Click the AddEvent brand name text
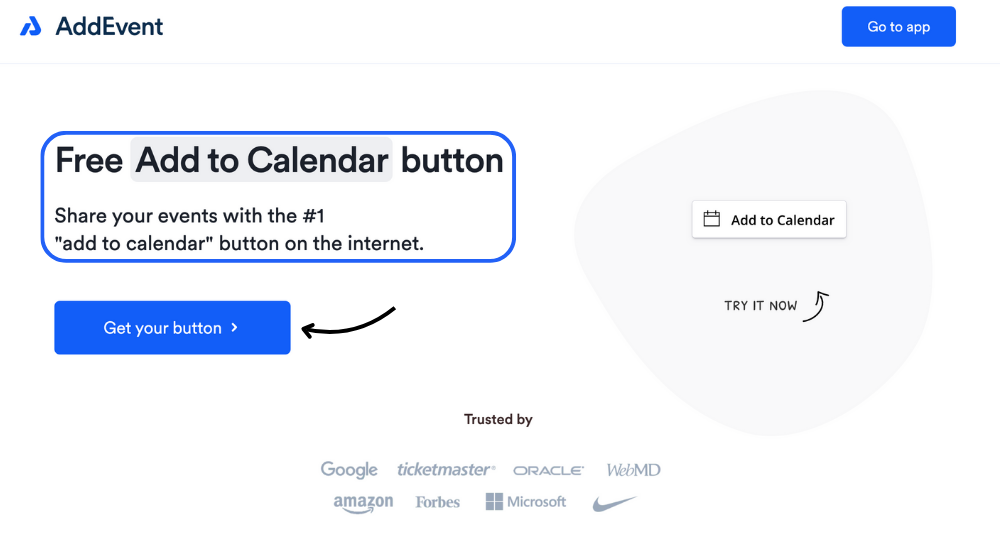 pyautogui.click(x=109, y=27)
